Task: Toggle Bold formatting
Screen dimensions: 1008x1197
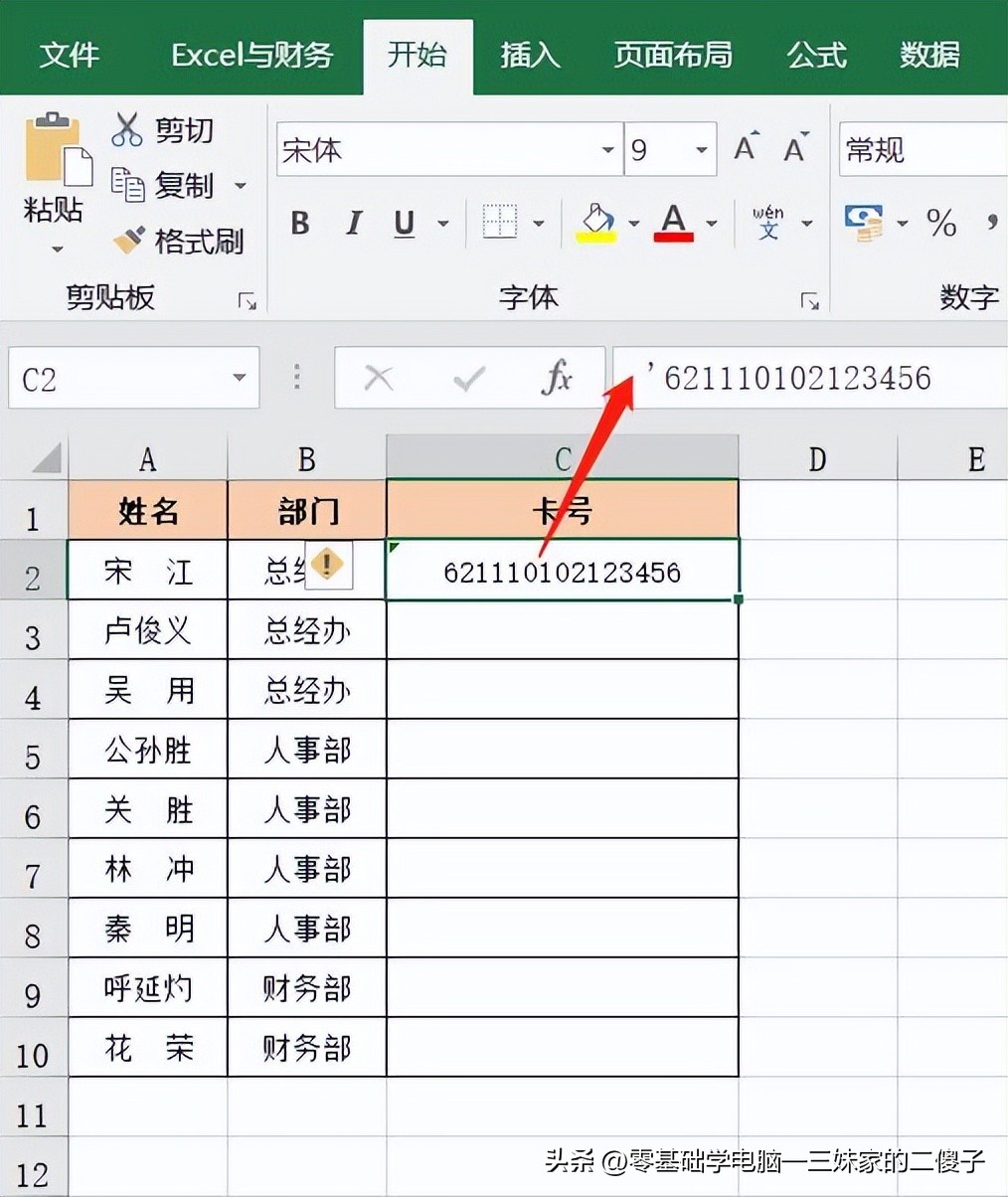Action: tap(299, 224)
